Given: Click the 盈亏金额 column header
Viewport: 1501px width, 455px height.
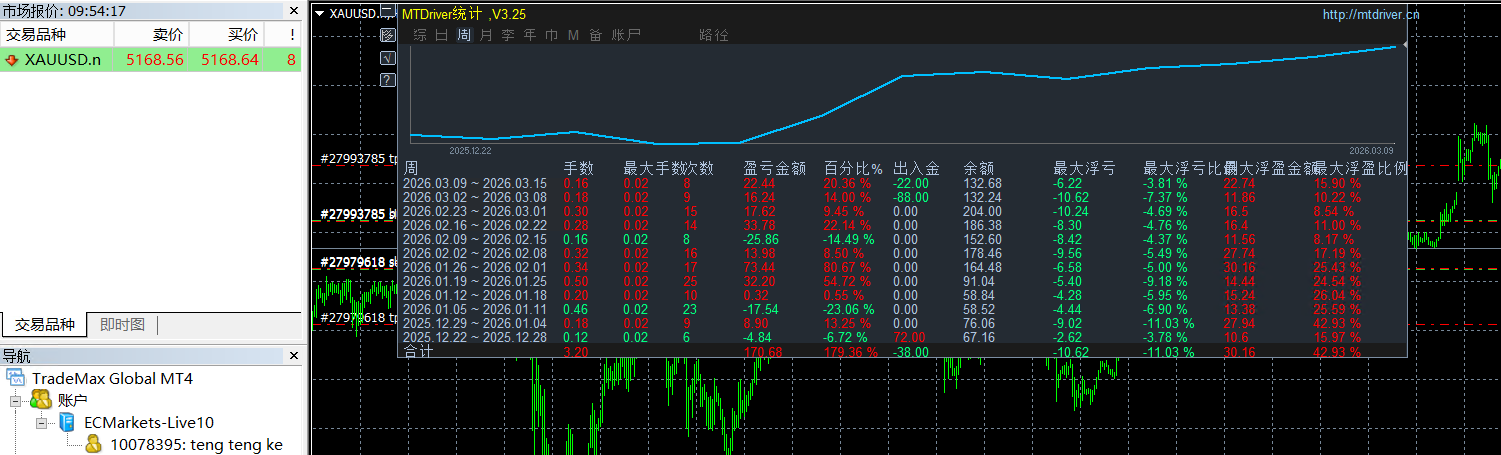Looking at the screenshot, I should coord(775,169).
